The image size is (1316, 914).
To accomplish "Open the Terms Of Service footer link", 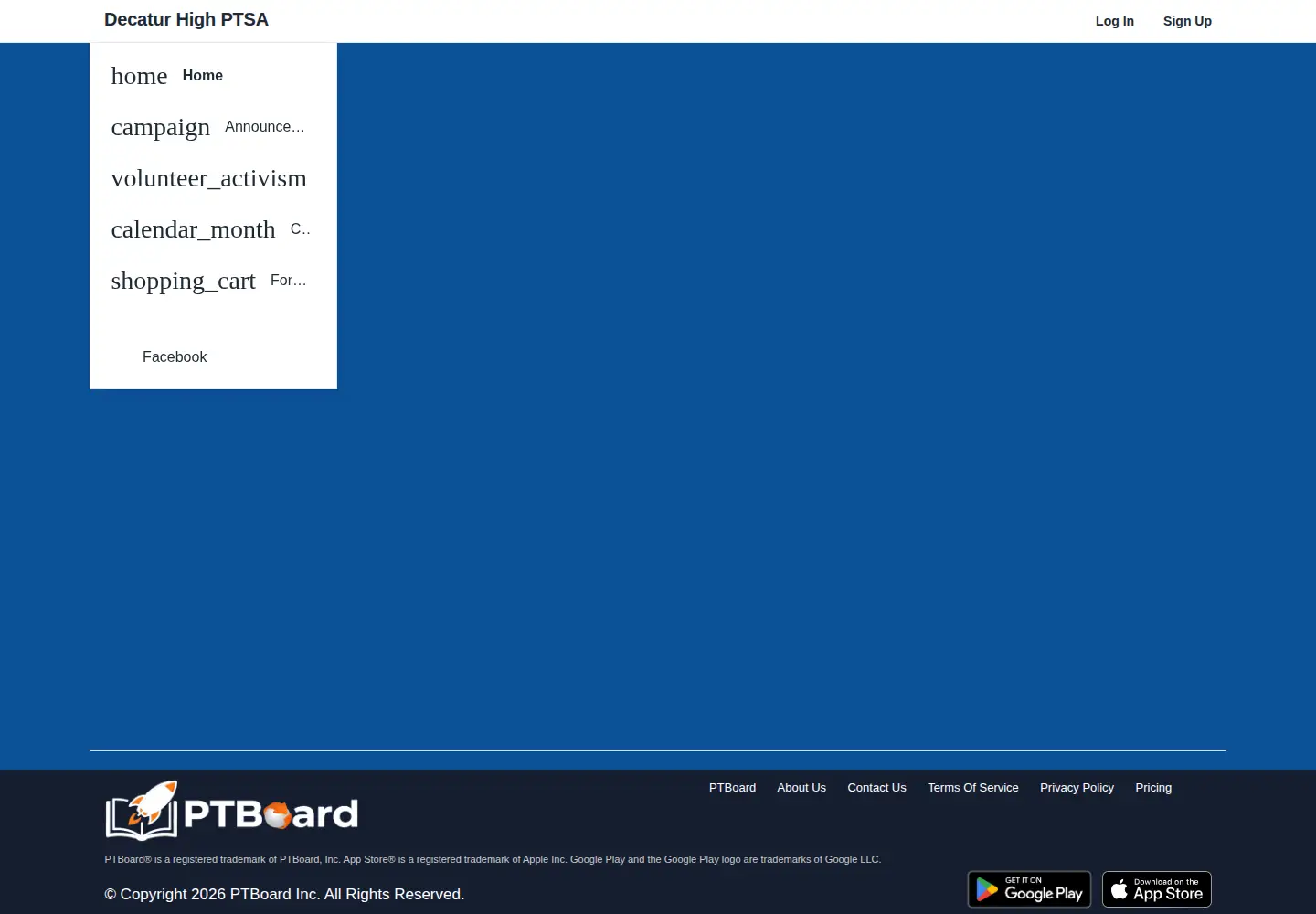I will click(973, 788).
